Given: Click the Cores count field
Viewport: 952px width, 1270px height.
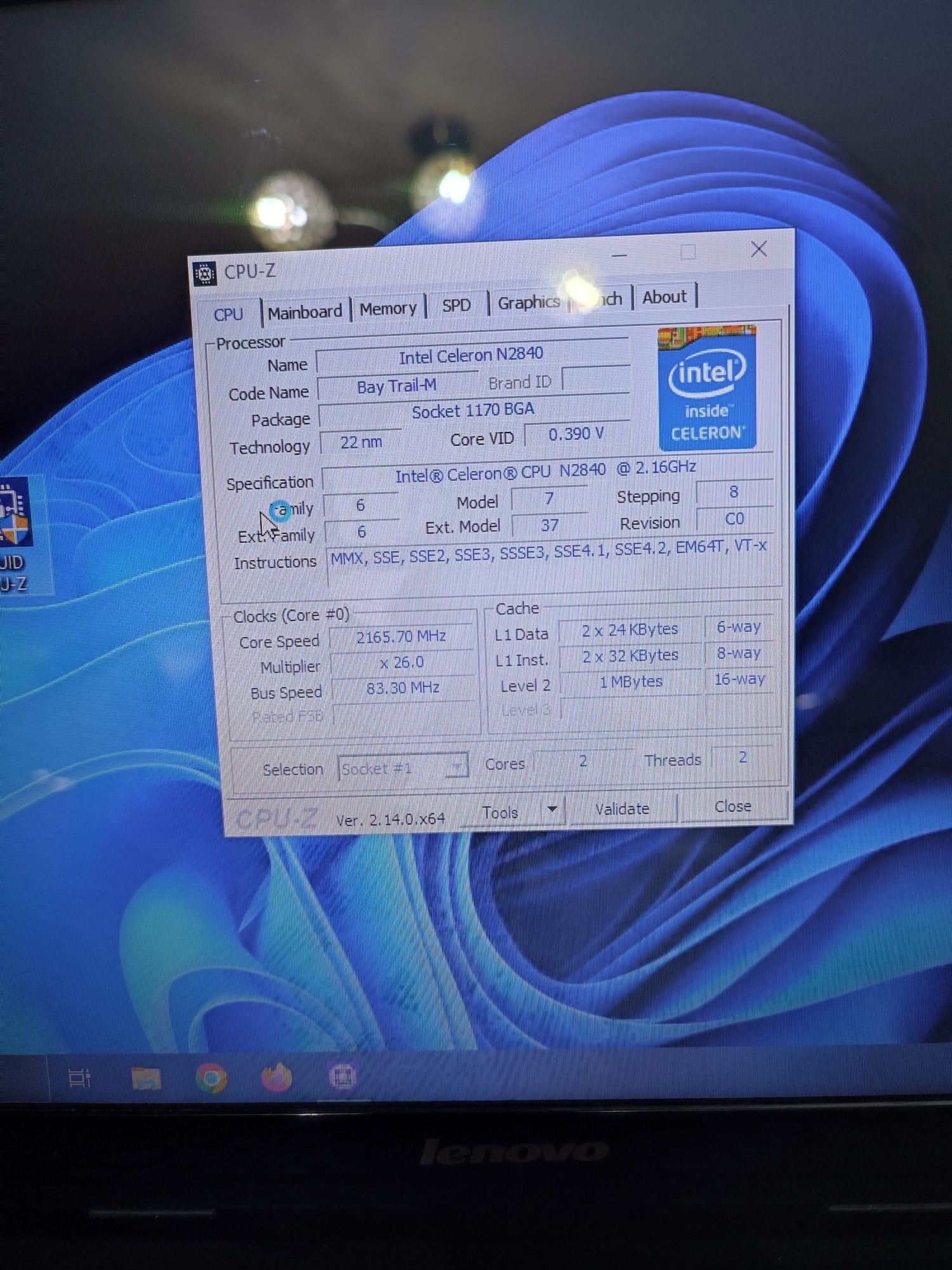Looking at the screenshot, I should tap(583, 761).
